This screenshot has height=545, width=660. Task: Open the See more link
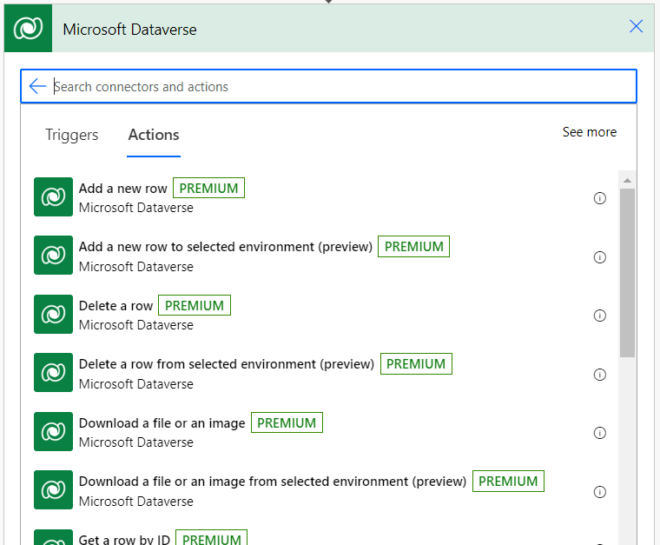[589, 132]
